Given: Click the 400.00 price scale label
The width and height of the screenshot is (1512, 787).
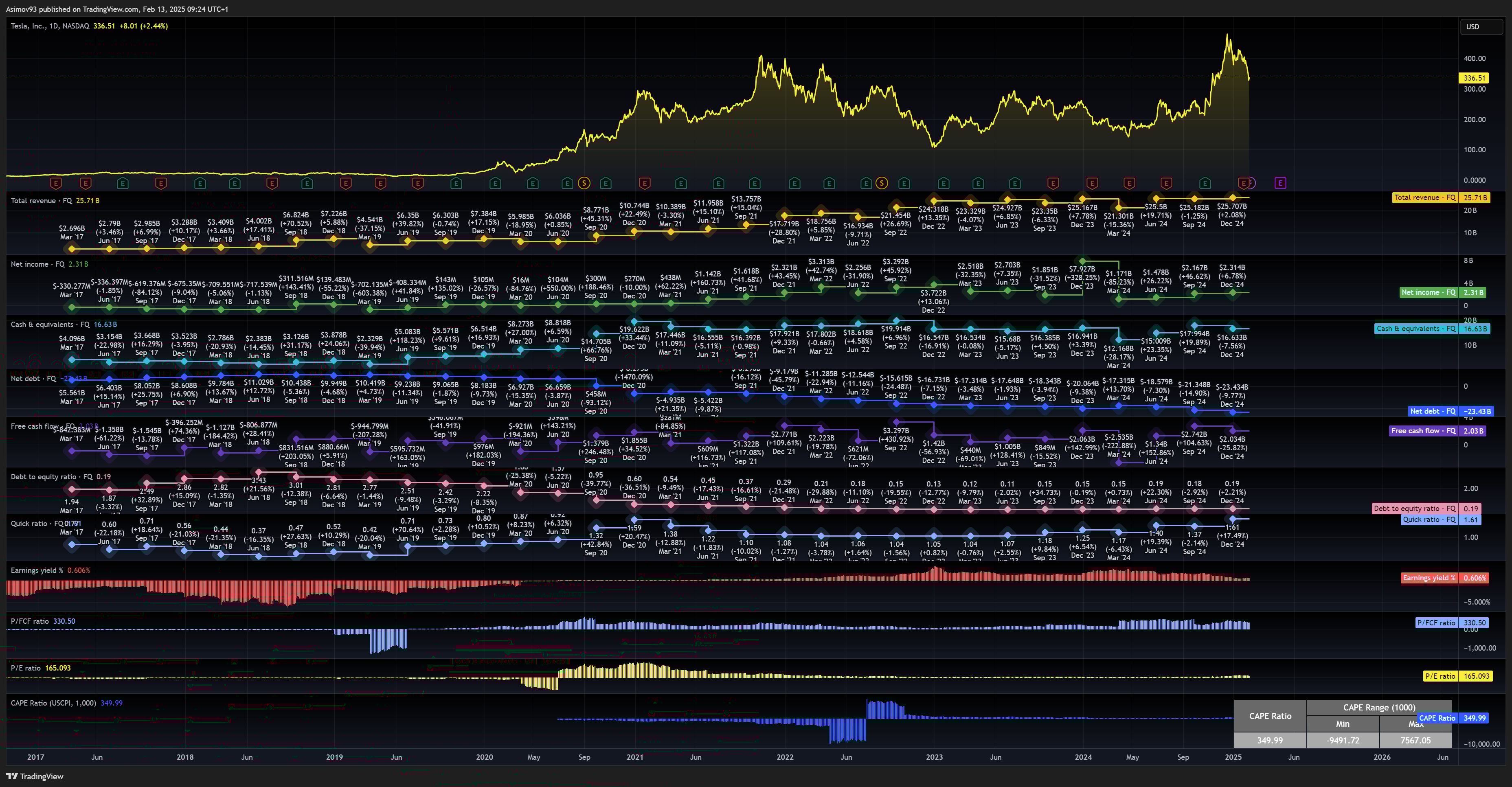Looking at the screenshot, I should click(x=1475, y=58).
